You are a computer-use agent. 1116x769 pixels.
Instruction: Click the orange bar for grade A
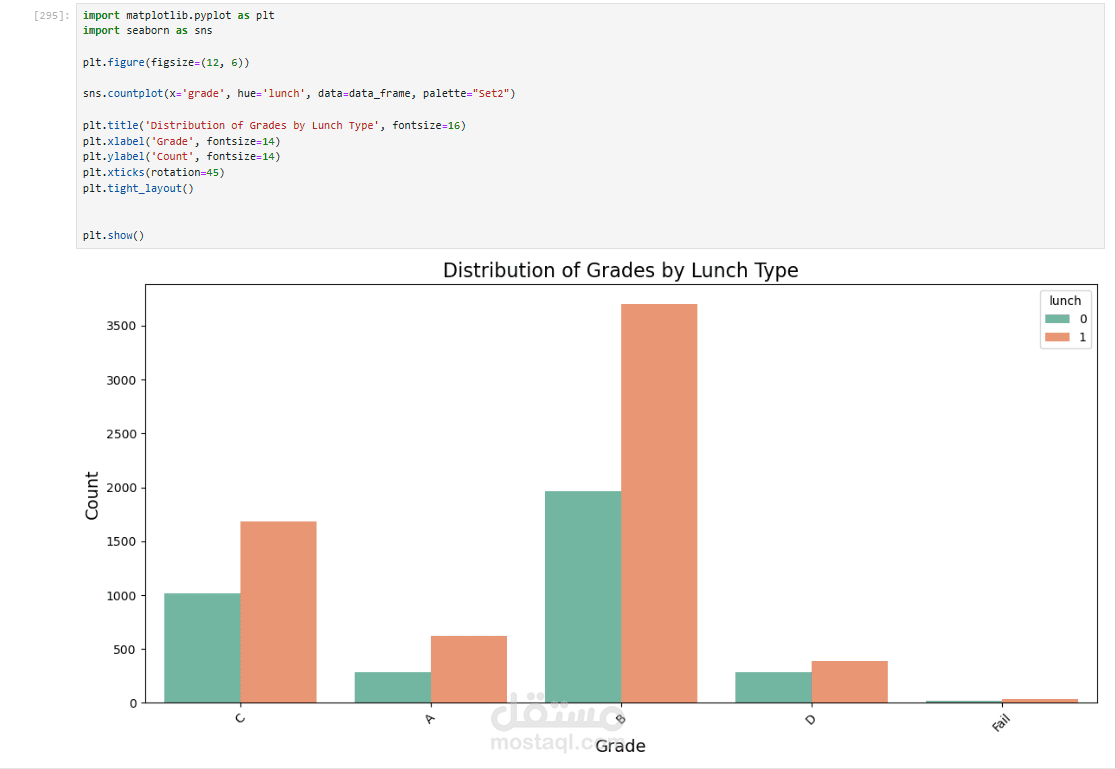pos(469,669)
